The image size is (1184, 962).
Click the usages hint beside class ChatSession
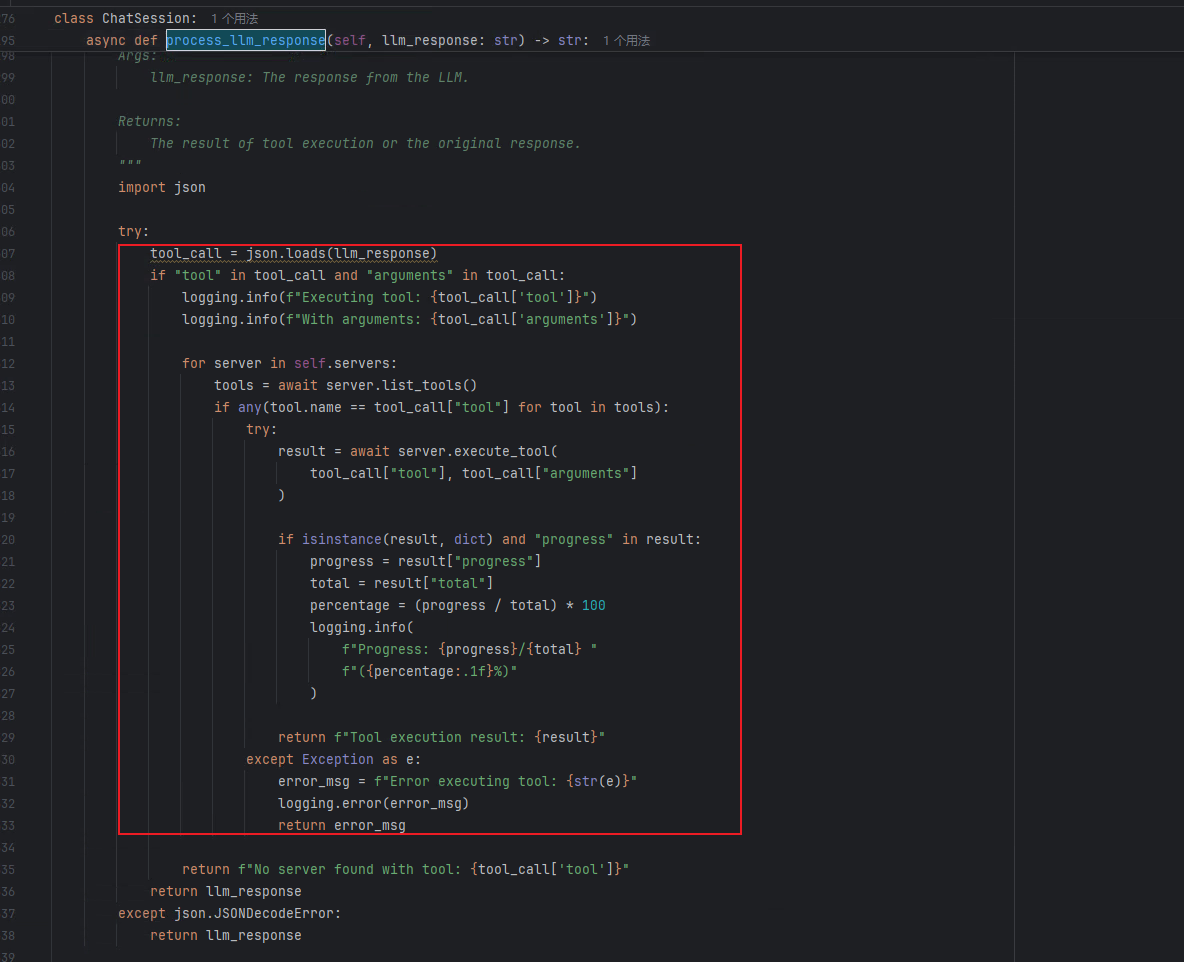(x=234, y=18)
